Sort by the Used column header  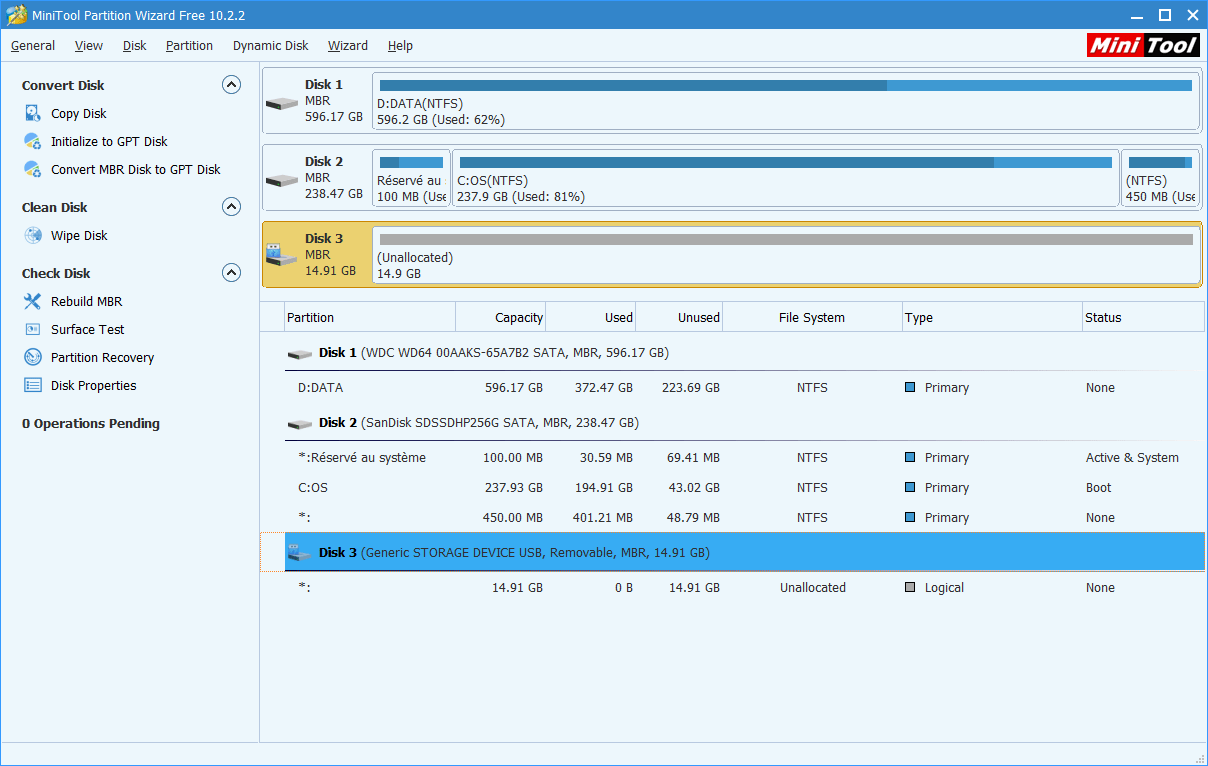coord(591,317)
